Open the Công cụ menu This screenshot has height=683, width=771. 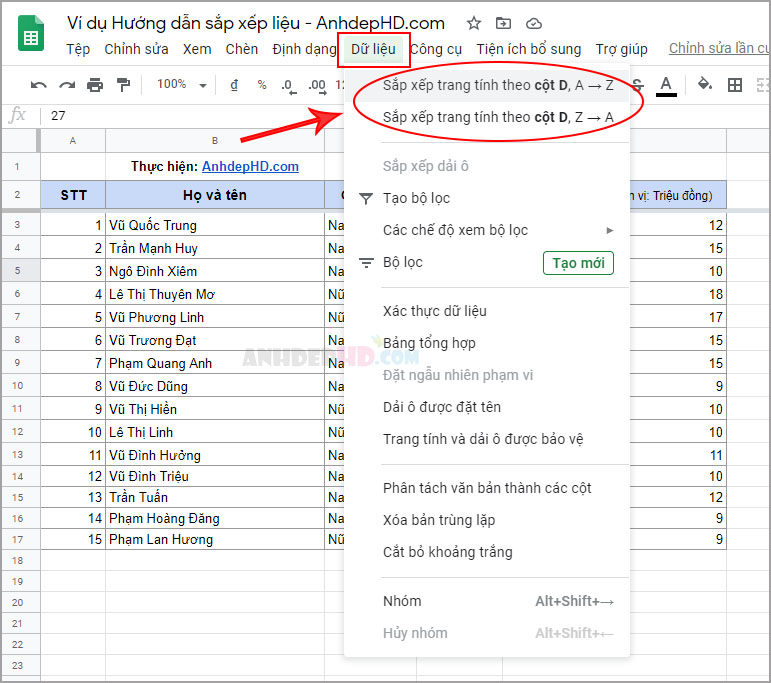(436, 49)
